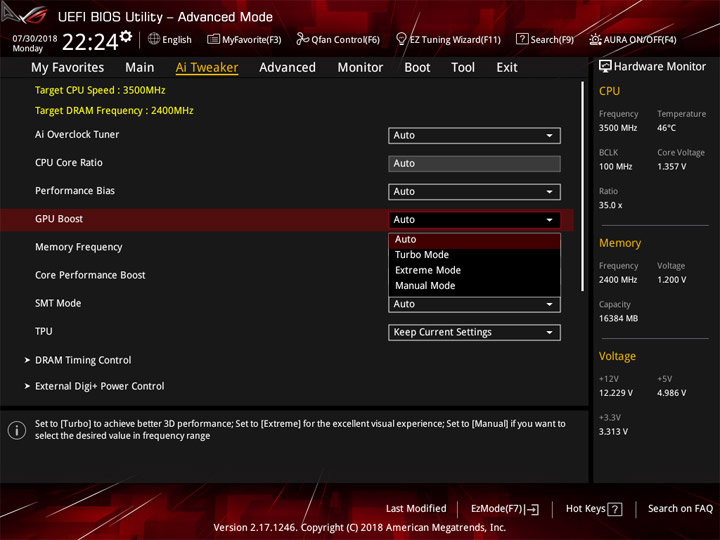
Task: Open Ai Overclock Tuner dropdown
Action: click(474, 135)
